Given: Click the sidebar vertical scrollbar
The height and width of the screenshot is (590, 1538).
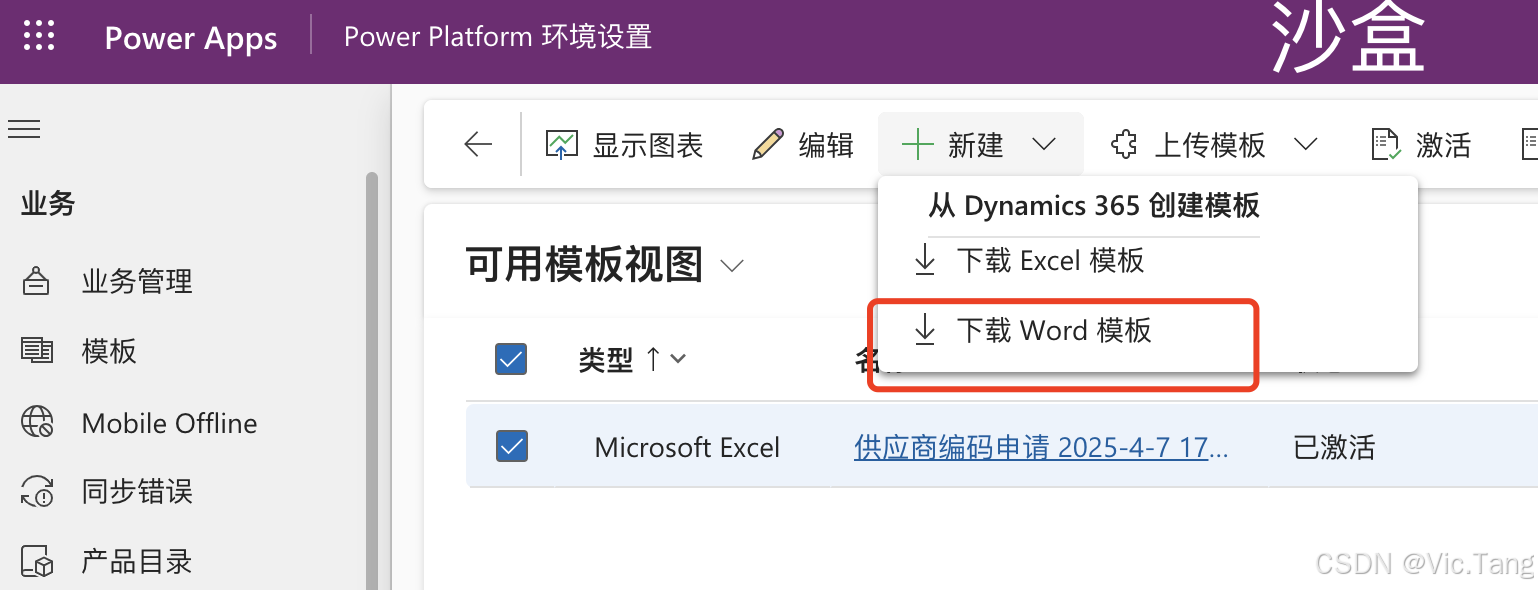Looking at the screenshot, I should pos(372,380).
